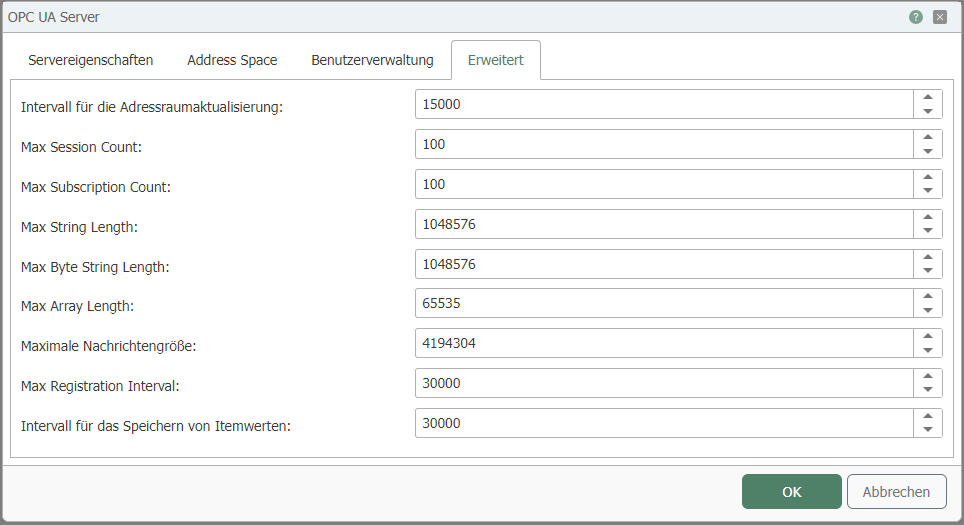Screen dimensions: 964x525
Task: Decrease the Max Session Count value
Action: (928, 151)
